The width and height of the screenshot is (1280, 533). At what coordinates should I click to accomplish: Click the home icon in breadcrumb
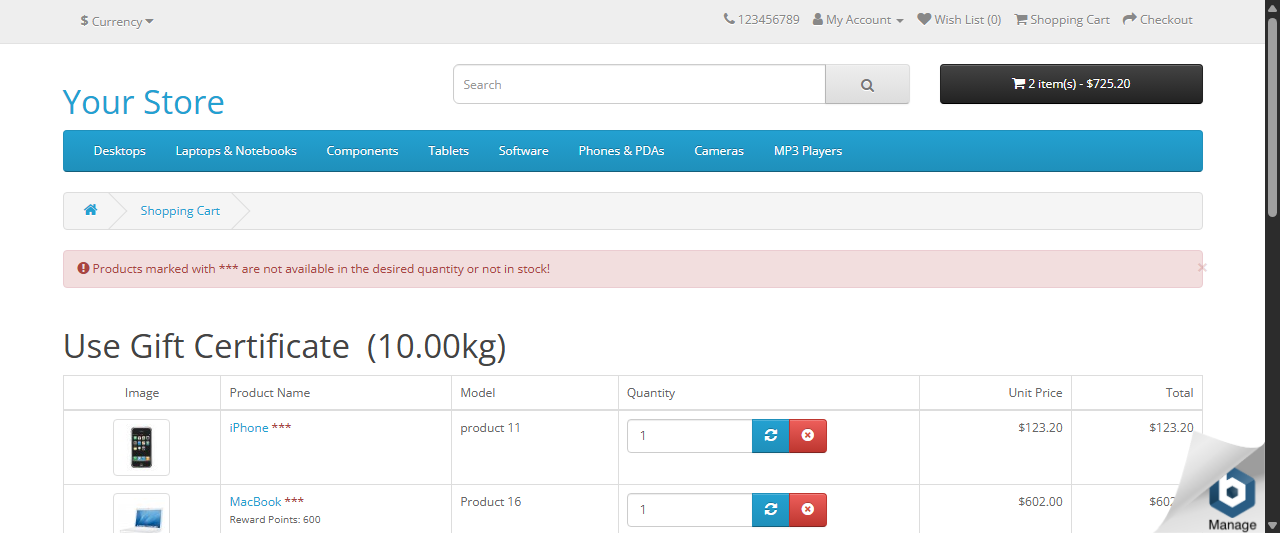90,210
